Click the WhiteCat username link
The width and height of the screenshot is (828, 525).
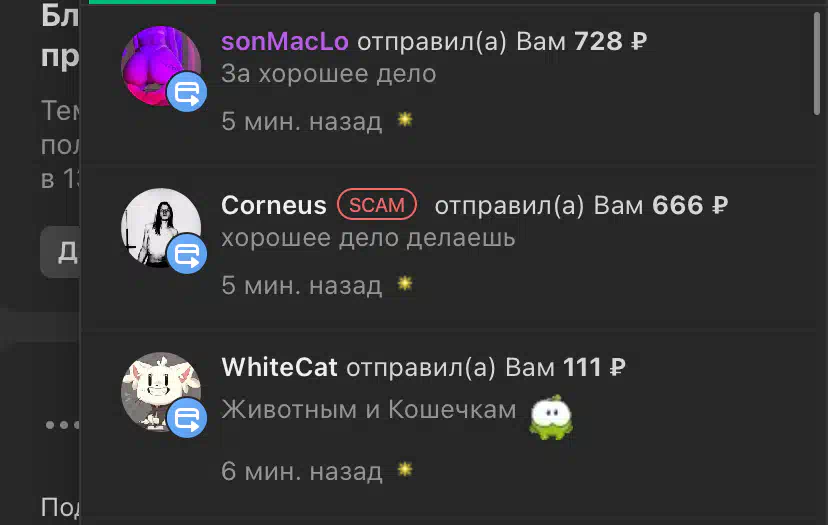279,367
